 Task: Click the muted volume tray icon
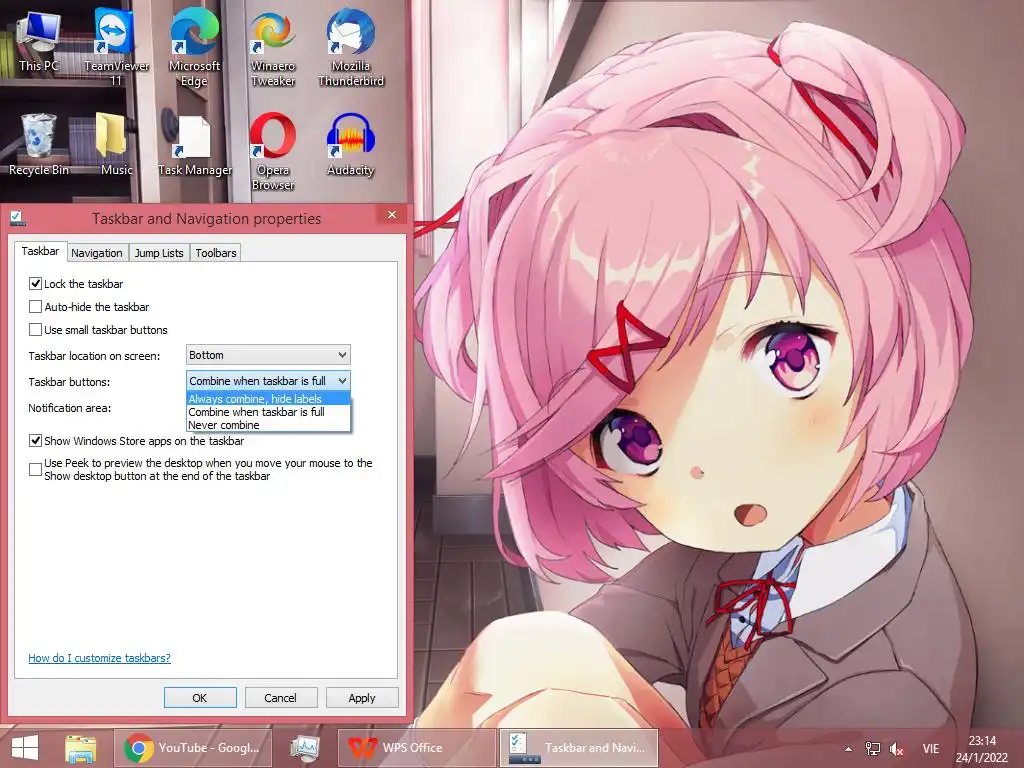tap(897, 749)
